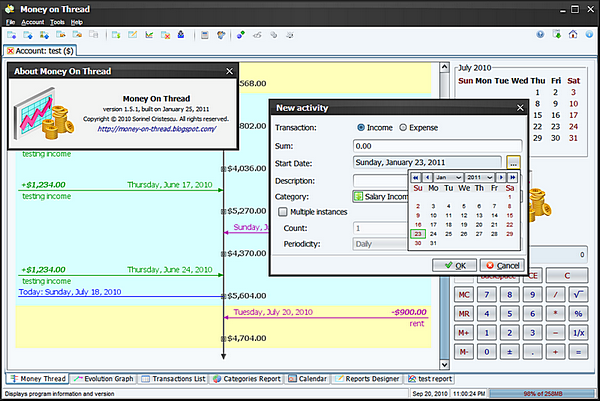Screen dimensions: 600x401
Task: Click the blue help question mark icon
Action: 540,34
